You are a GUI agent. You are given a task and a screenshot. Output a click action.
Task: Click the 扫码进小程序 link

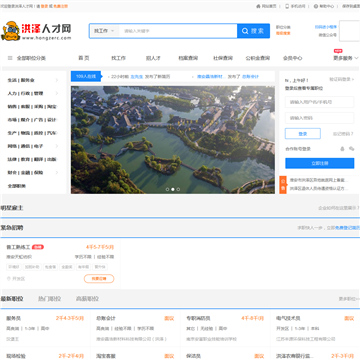[326, 27]
